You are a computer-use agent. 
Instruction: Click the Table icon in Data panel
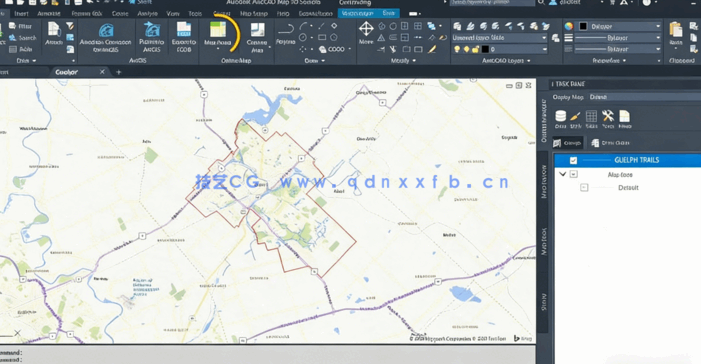(x=20, y=49)
